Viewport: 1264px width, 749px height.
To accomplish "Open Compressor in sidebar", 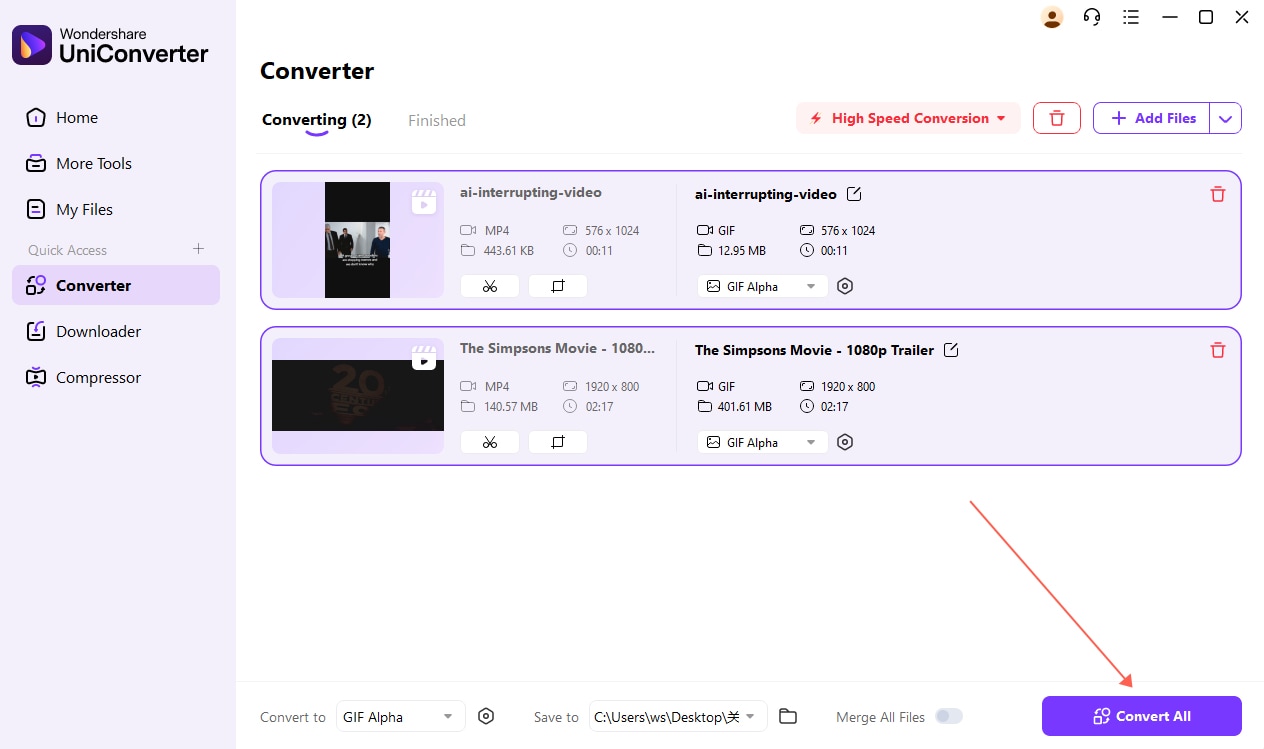I will pyautogui.click(x=116, y=377).
